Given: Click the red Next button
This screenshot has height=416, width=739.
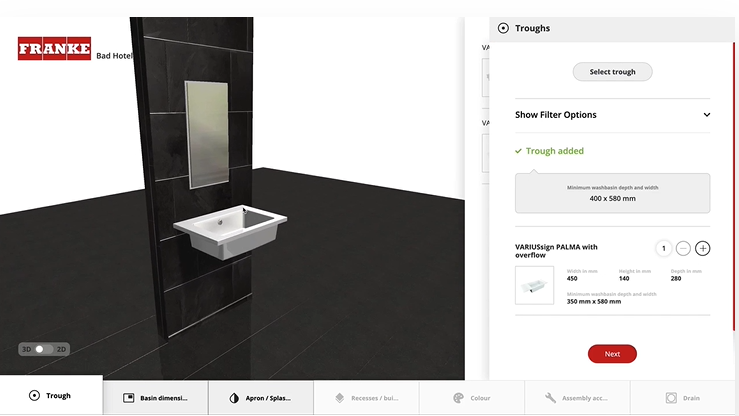Looking at the screenshot, I should tap(612, 354).
